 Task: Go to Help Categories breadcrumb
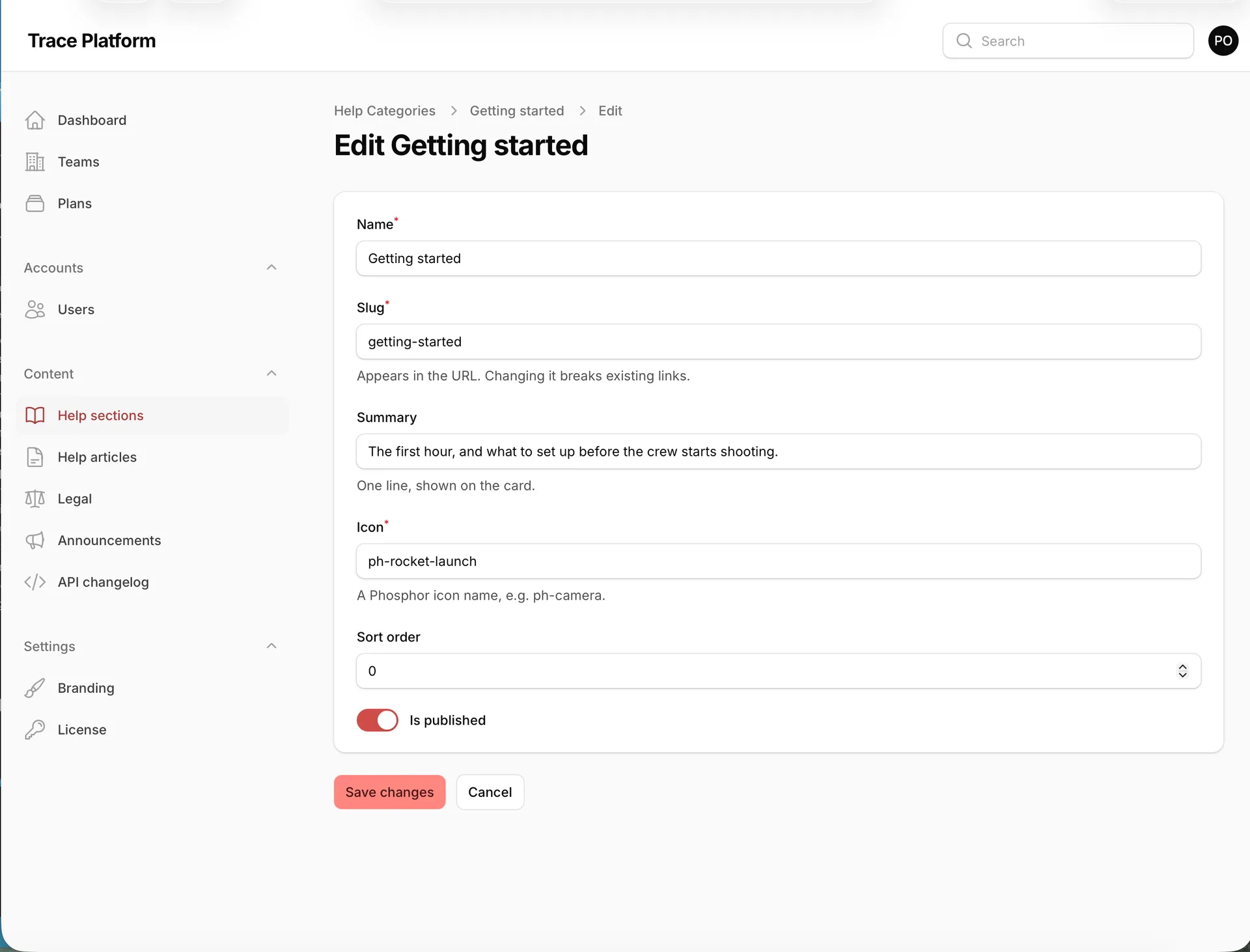click(x=385, y=111)
